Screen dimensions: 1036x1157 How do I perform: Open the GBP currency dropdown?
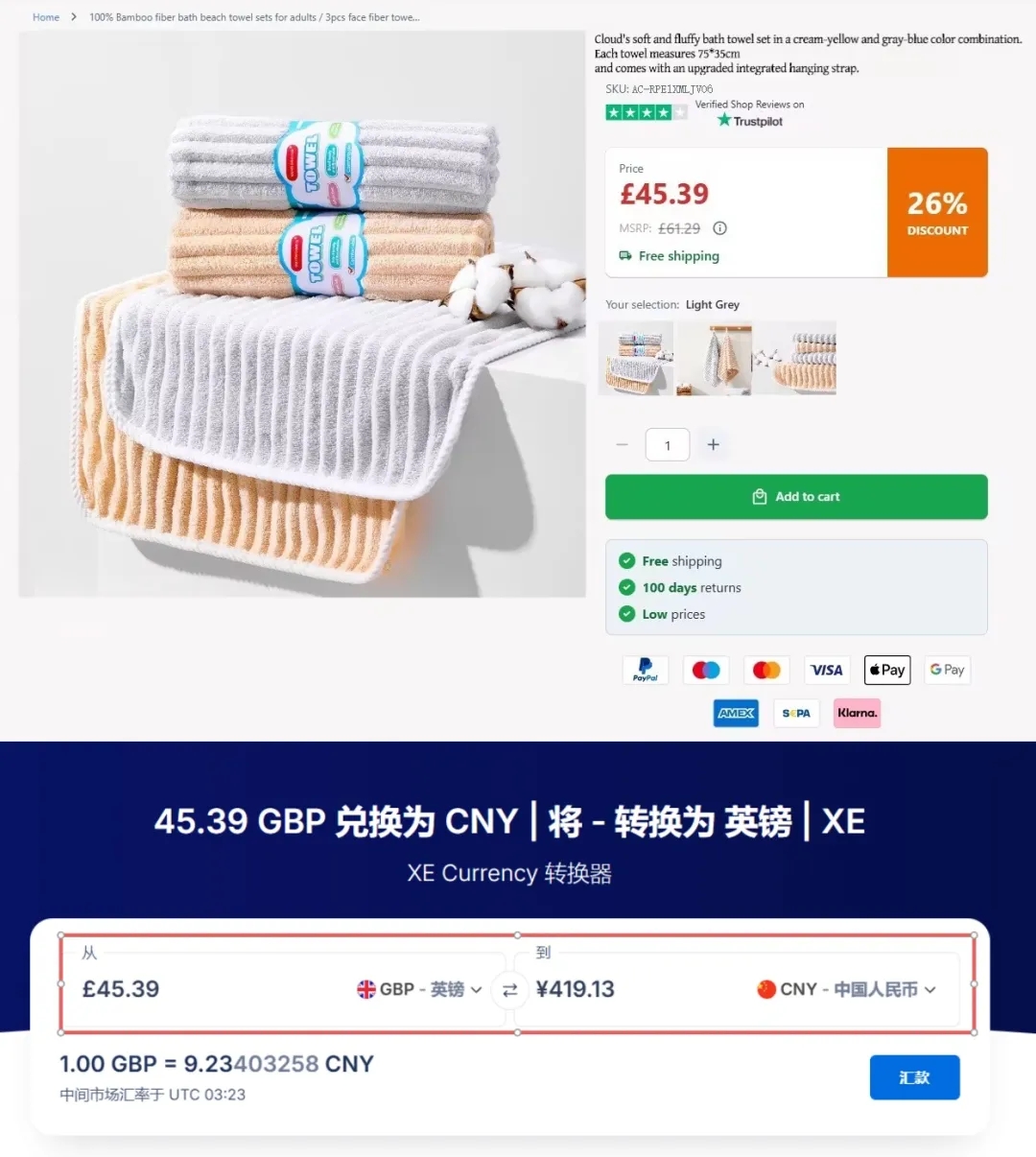(419, 989)
